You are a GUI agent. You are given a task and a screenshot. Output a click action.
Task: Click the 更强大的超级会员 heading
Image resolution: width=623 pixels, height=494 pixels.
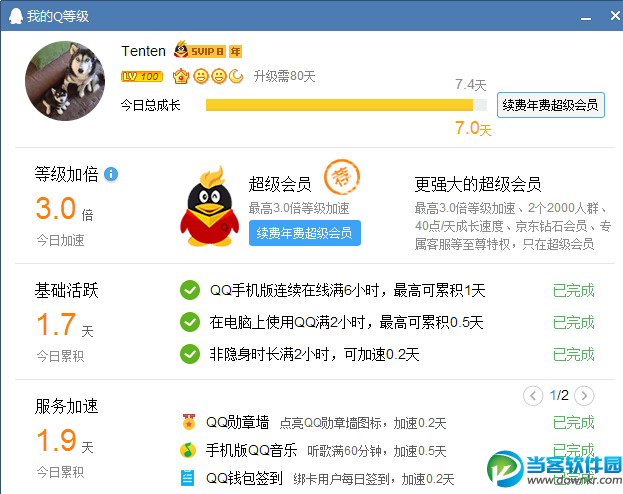[478, 184]
